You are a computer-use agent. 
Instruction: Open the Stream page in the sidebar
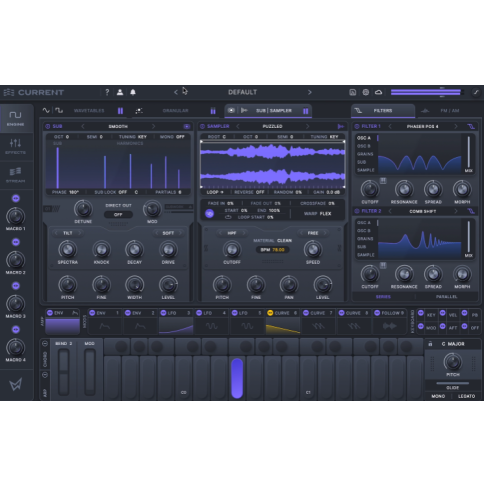15,175
